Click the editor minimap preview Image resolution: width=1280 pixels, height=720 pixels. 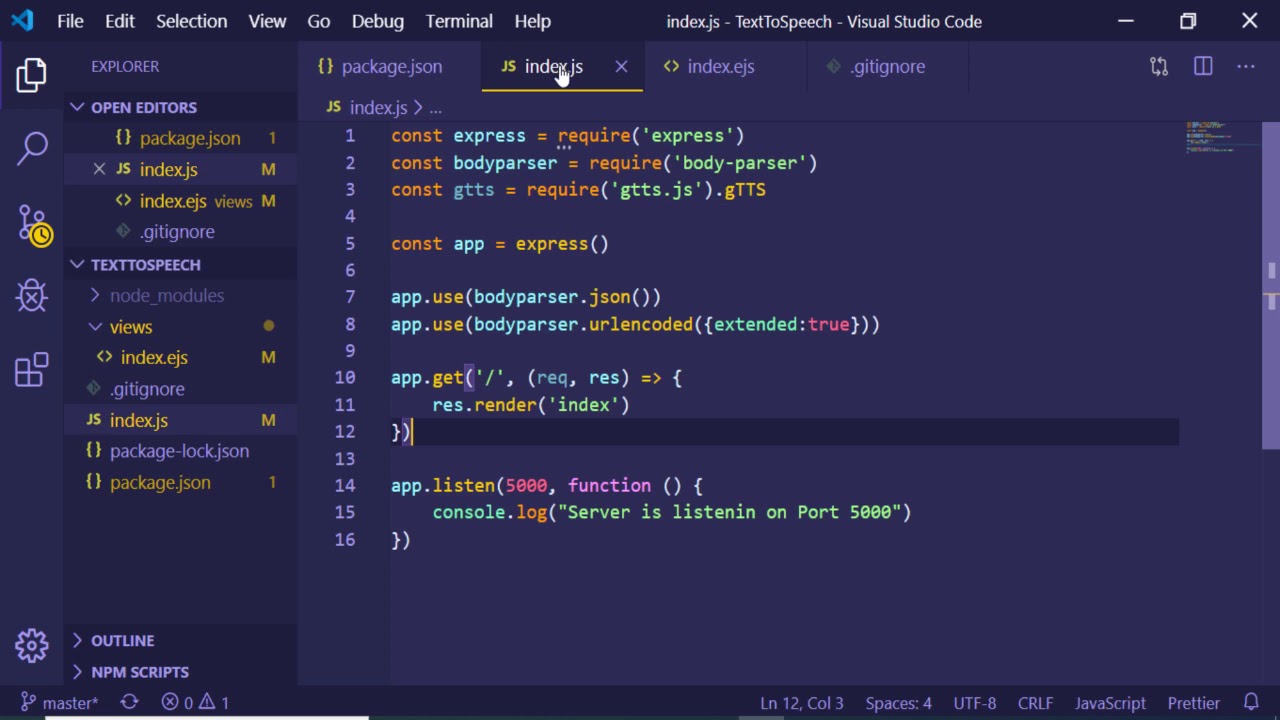[1210, 138]
